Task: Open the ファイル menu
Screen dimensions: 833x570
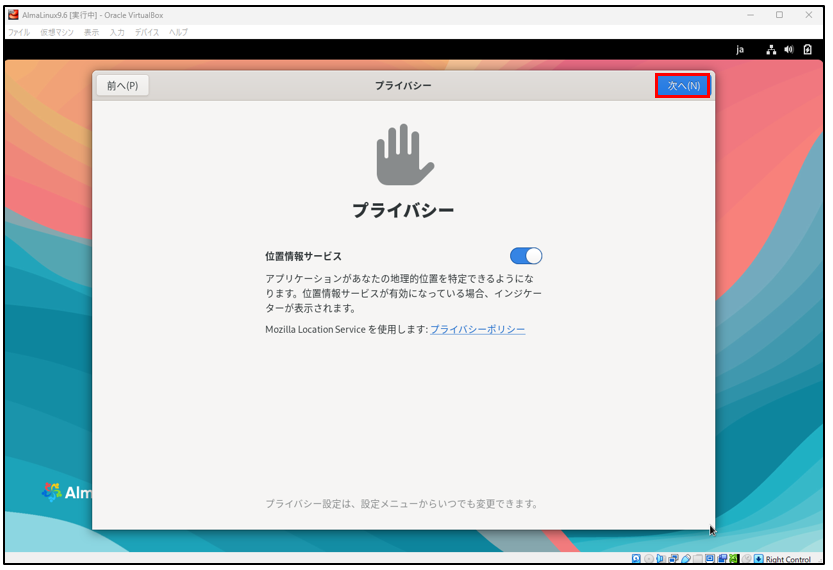Action: (x=19, y=32)
